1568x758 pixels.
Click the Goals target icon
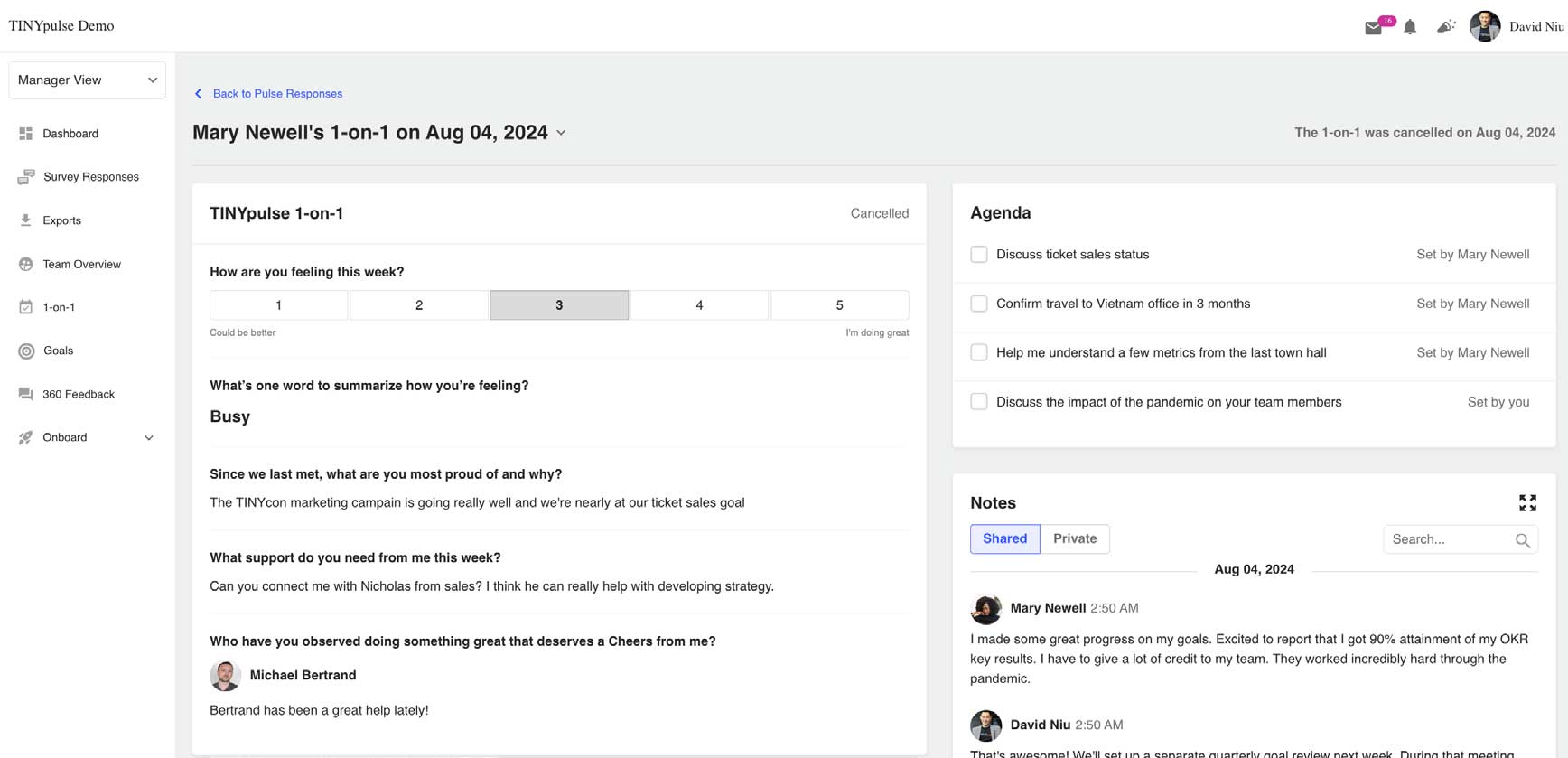(x=26, y=351)
